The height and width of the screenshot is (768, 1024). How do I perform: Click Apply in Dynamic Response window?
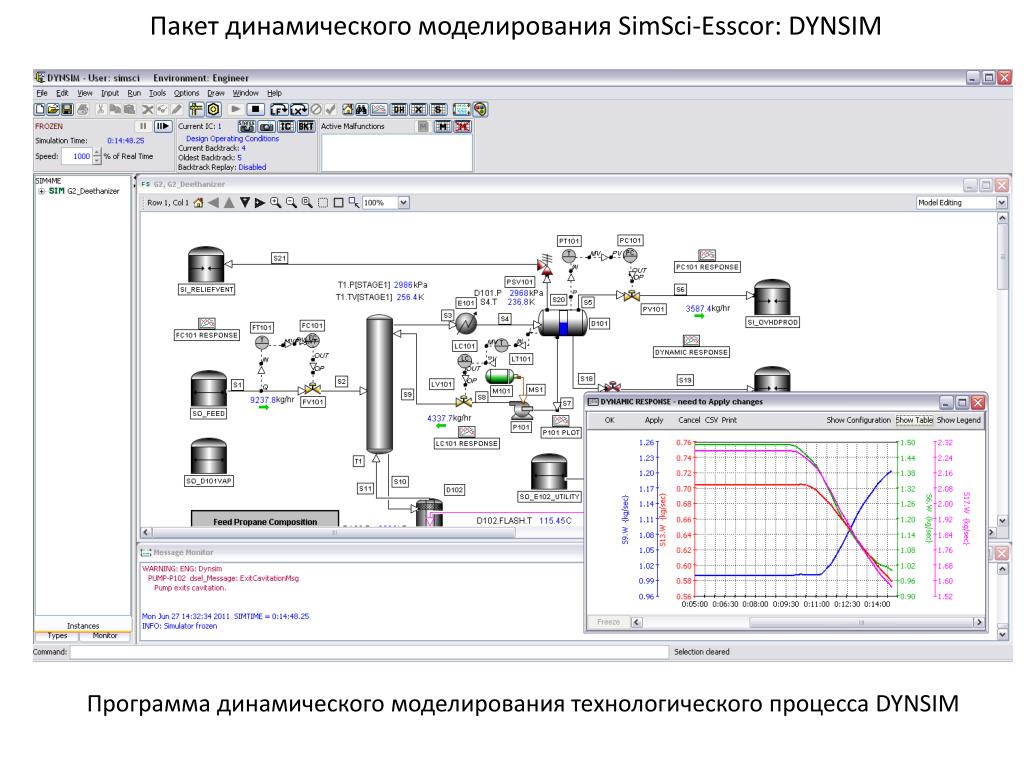[654, 420]
